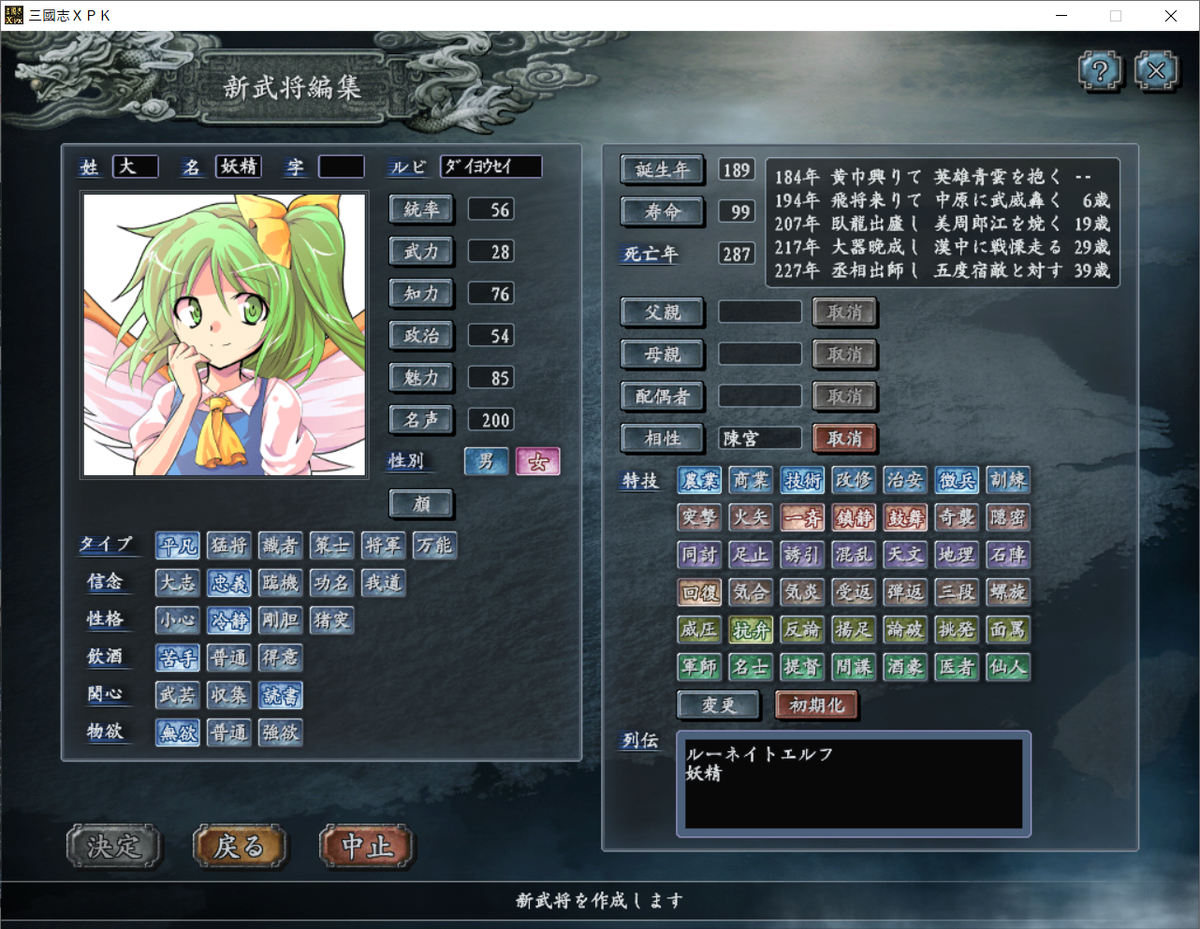Toggle the 突撃 skill
Screen dimensions: 1200x929
pos(699,518)
